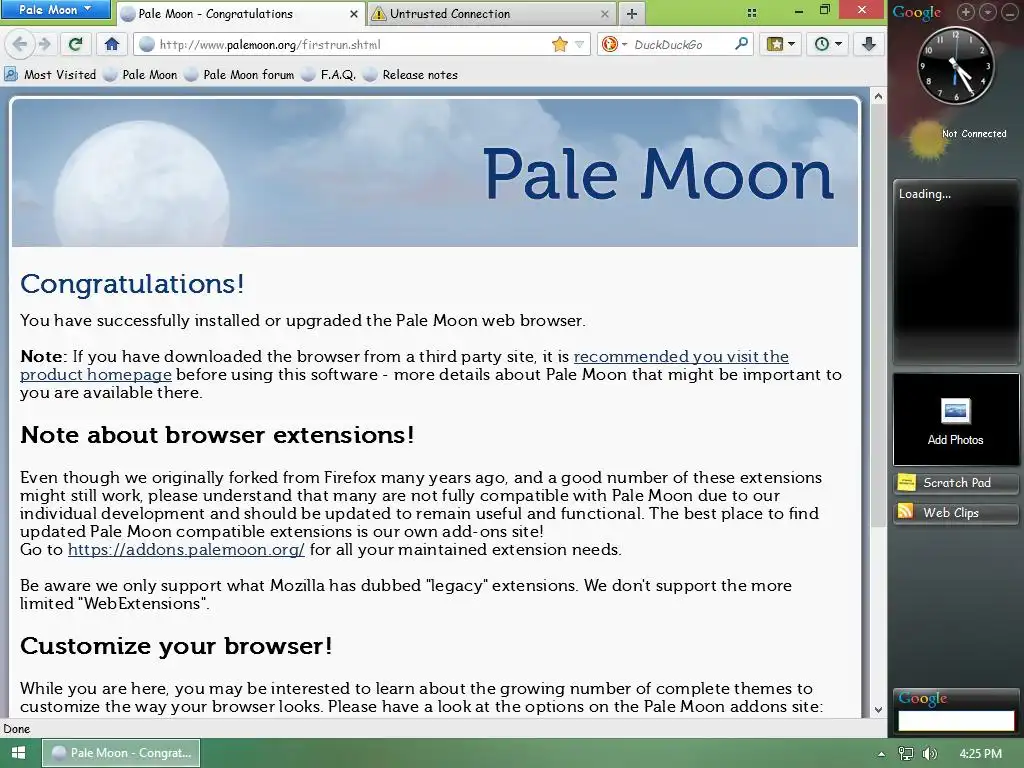Reload the current page

pyautogui.click(x=76, y=44)
